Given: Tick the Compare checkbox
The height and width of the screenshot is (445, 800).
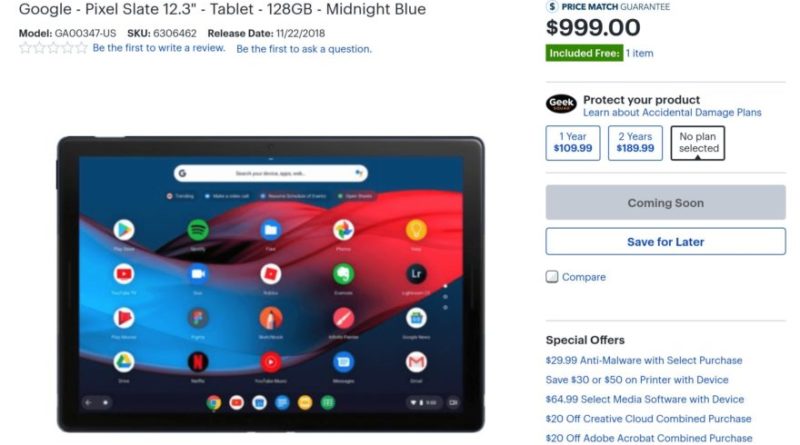Looking at the screenshot, I should tap(552, 277).
